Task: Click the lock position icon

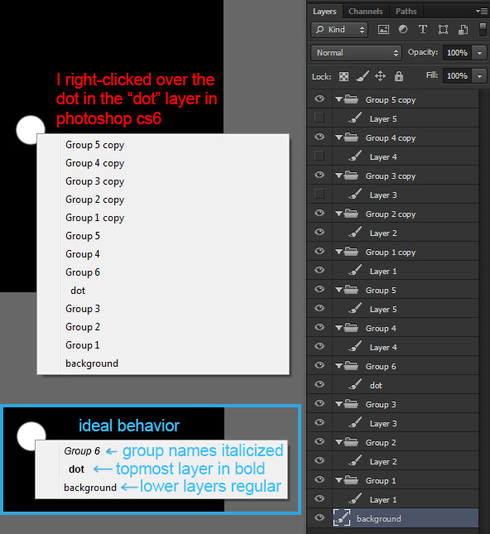Action: pyautogui.click(x=380, y=76)
